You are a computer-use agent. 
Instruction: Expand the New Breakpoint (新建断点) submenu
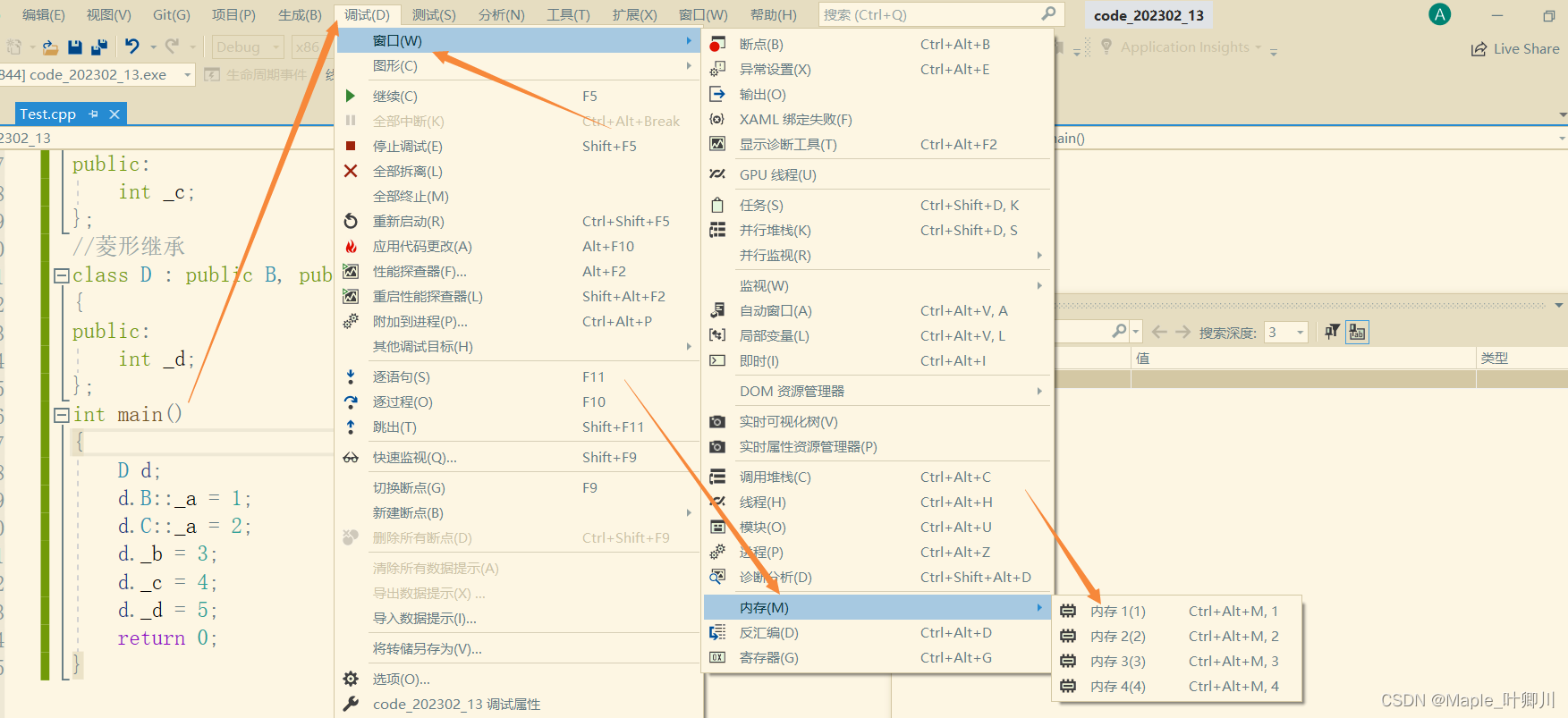pyautogui.click(x=518, y=512)
